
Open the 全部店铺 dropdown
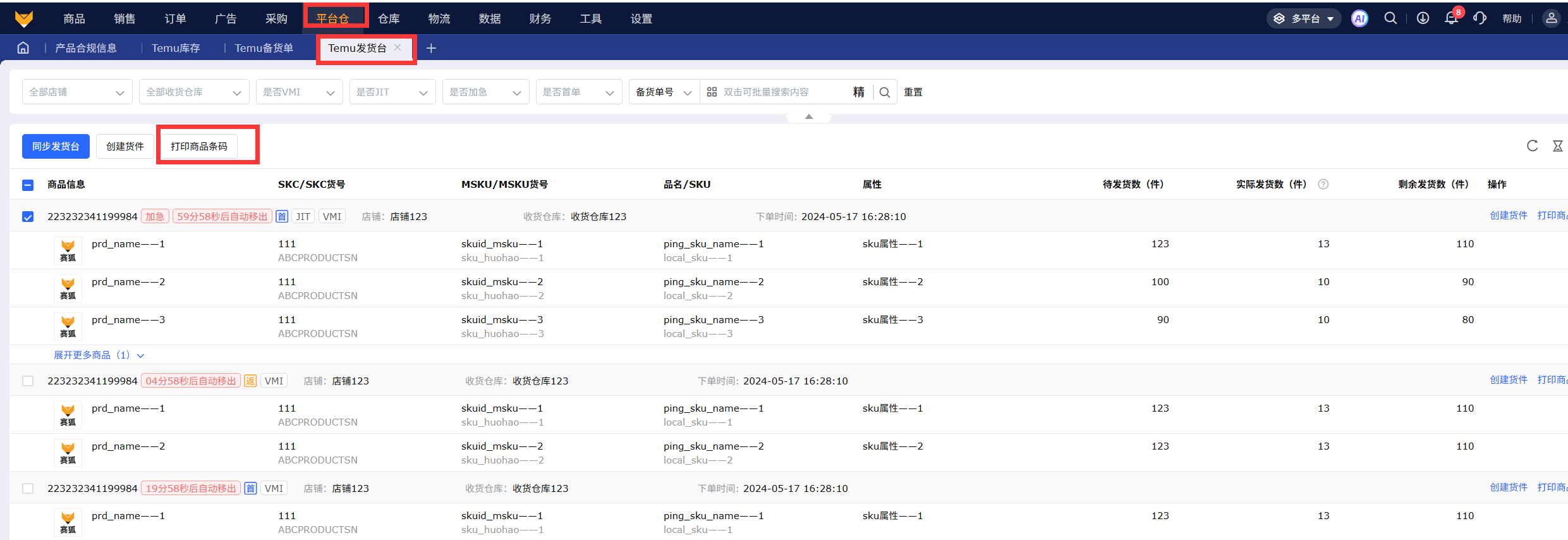[76, 92]
